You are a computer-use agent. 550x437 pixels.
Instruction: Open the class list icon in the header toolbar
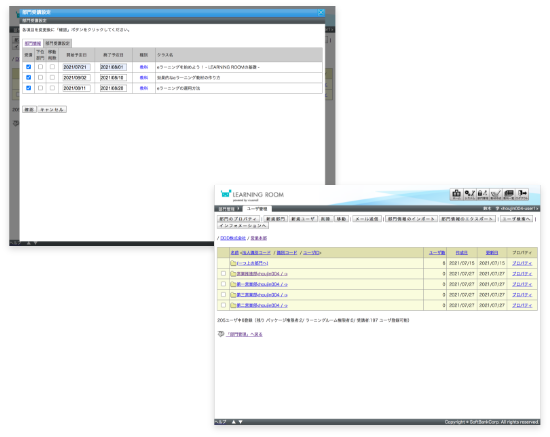[509, 194]
